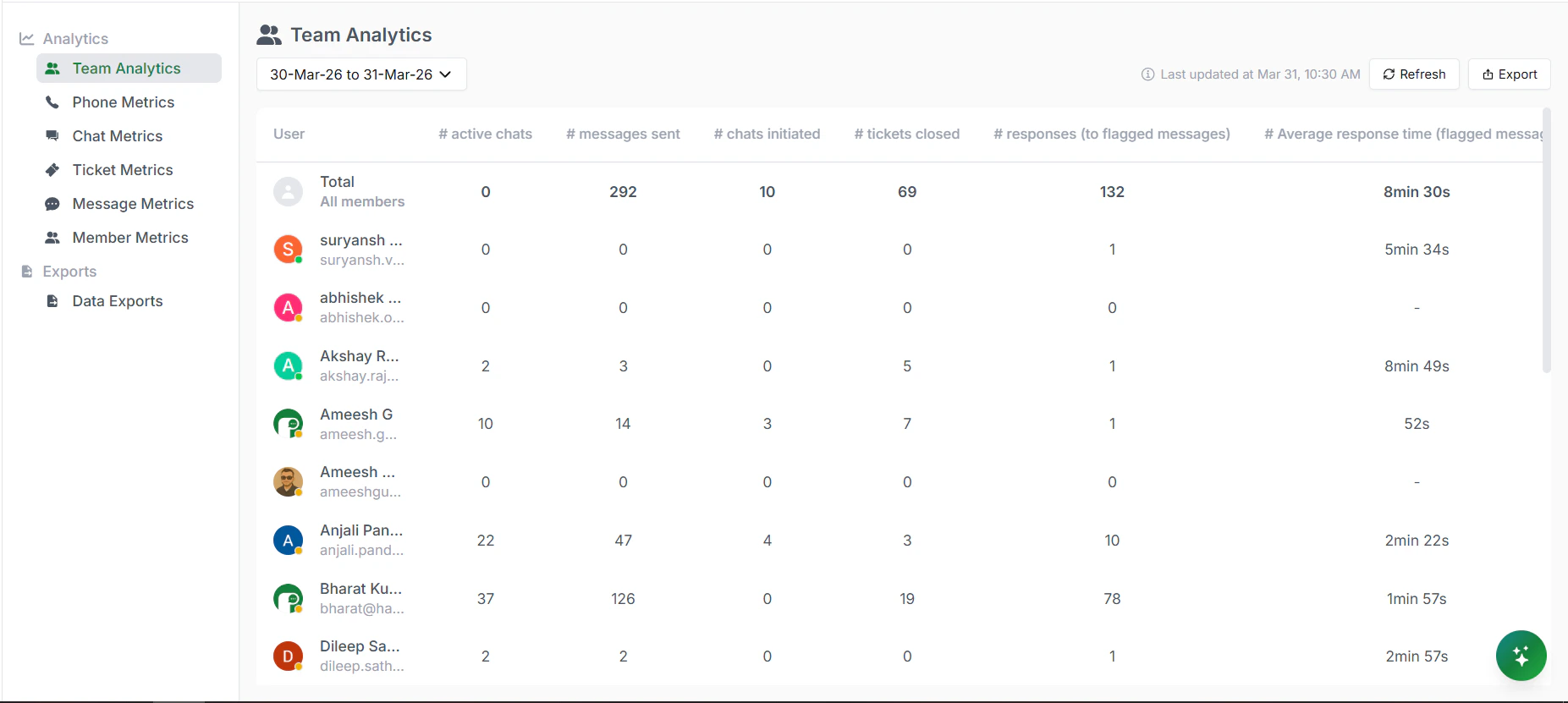
Task: Open Ticket Metrics page
Action: point(123,170)
